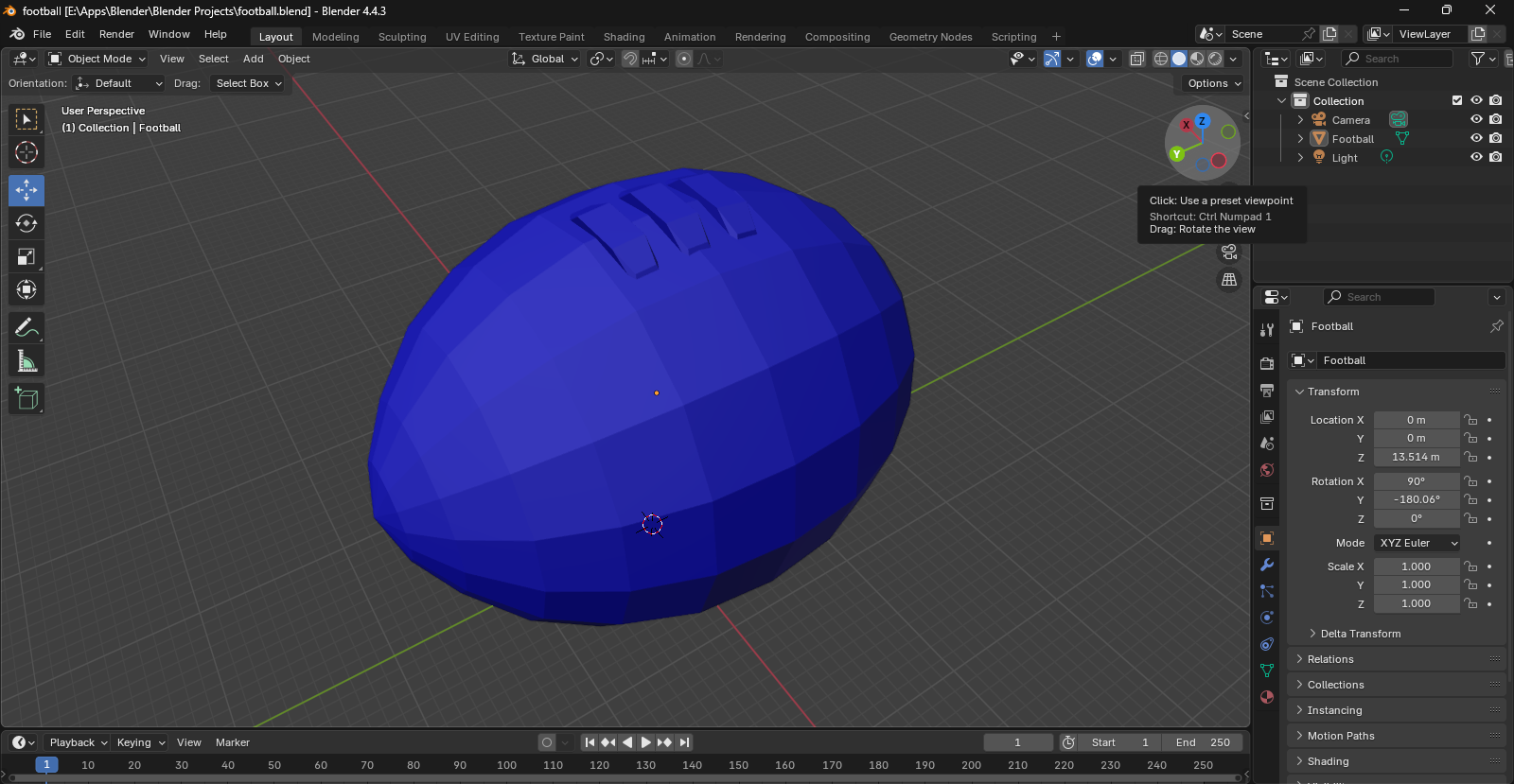Click the Rotation Y value field
This screenshot has height=784, width=1514.
(1416, 499)
